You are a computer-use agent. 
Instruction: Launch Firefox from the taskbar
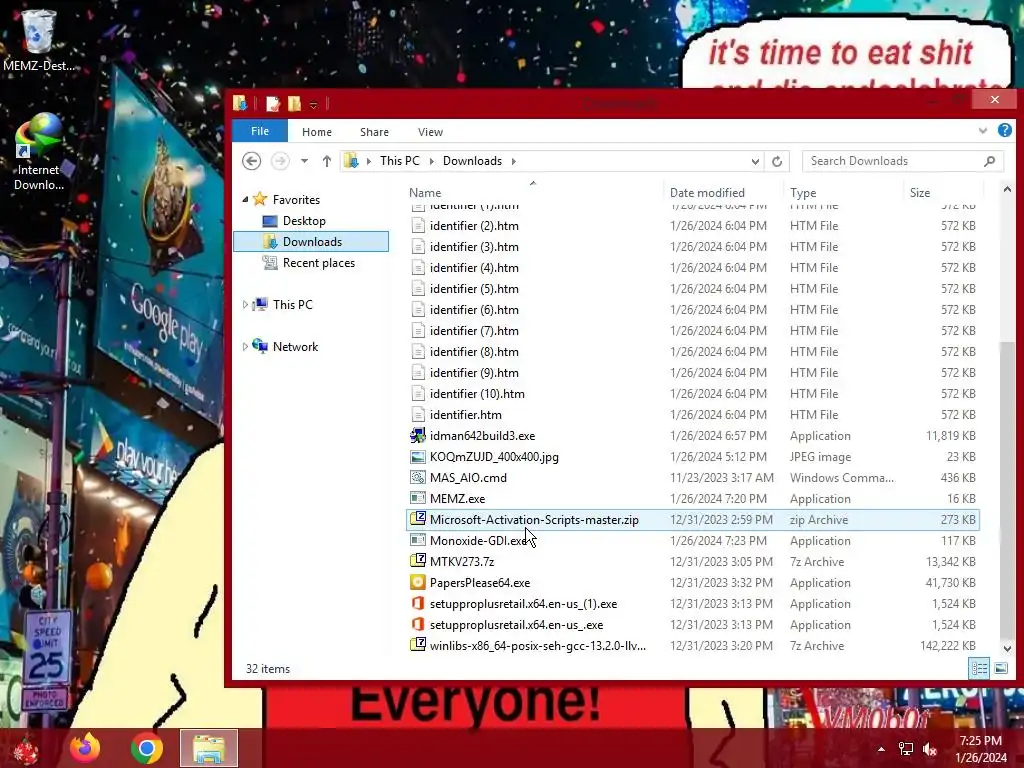click(x=85, y=748)
